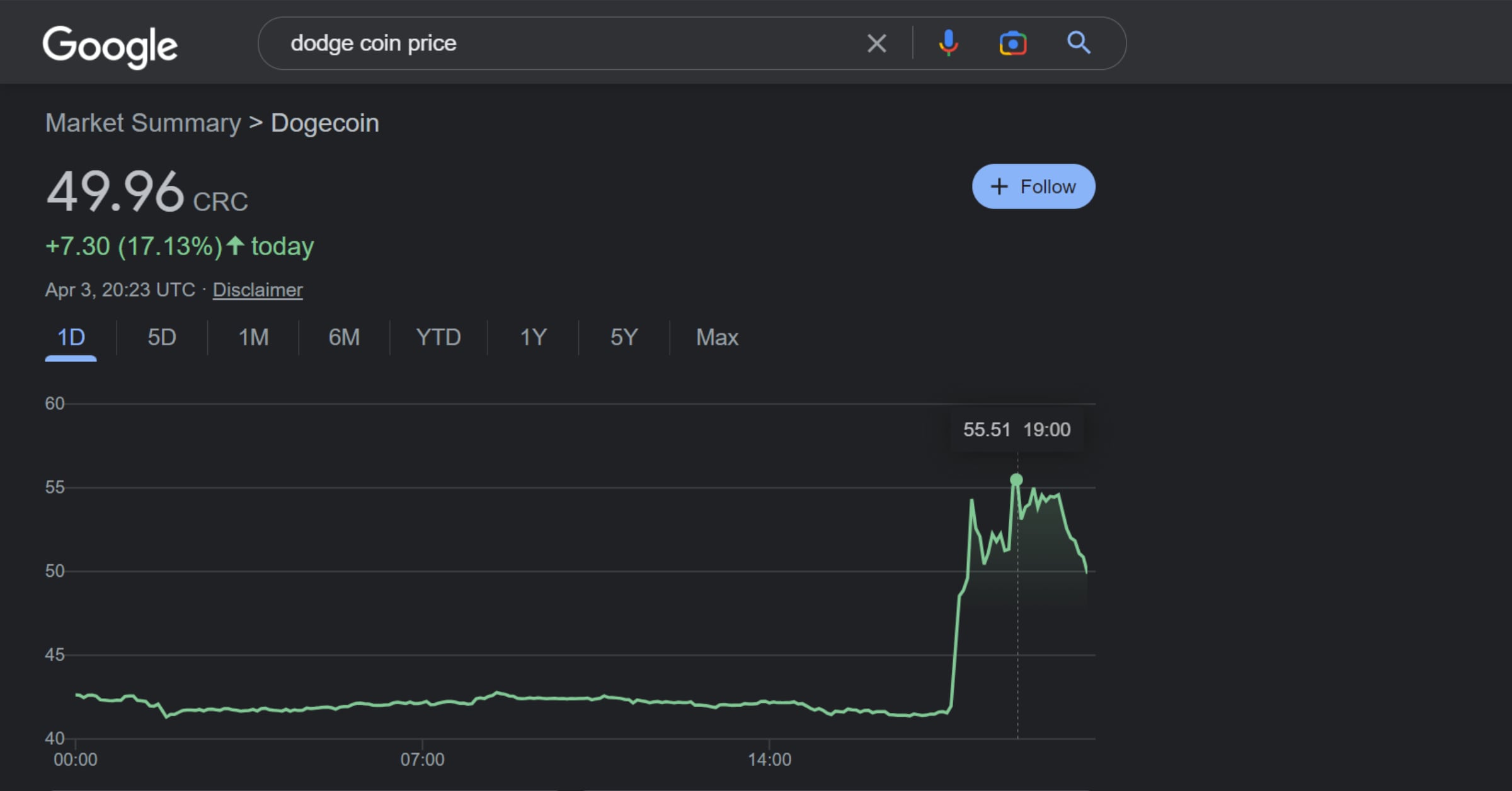Click the green up arrow indicator

[x=236, y=246]
